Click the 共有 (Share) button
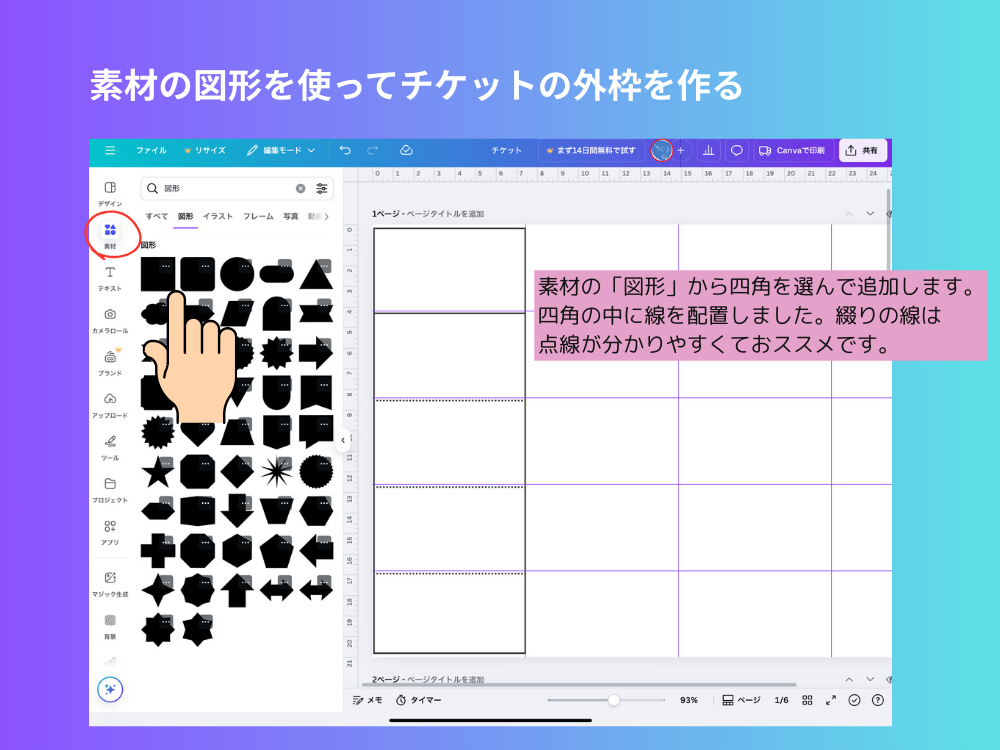 pos(862,149)
